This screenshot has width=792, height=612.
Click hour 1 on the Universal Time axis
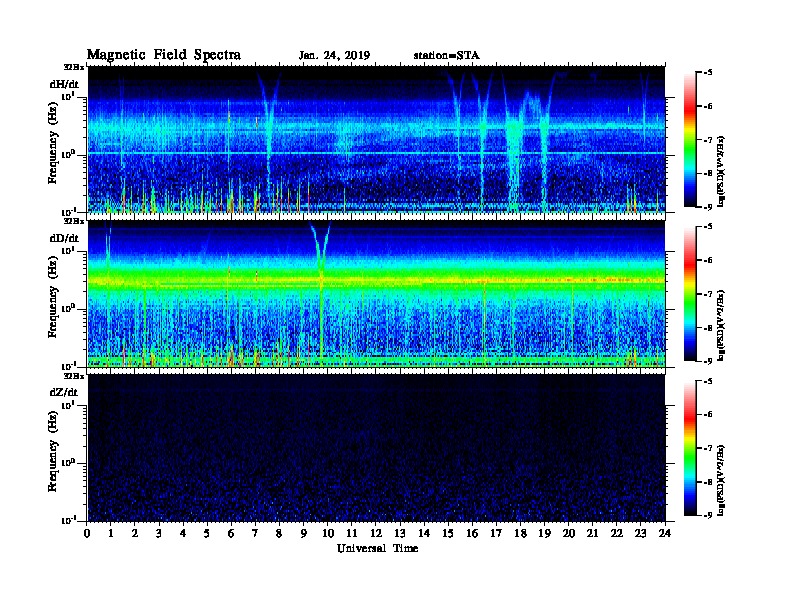(x=111, y=534)
